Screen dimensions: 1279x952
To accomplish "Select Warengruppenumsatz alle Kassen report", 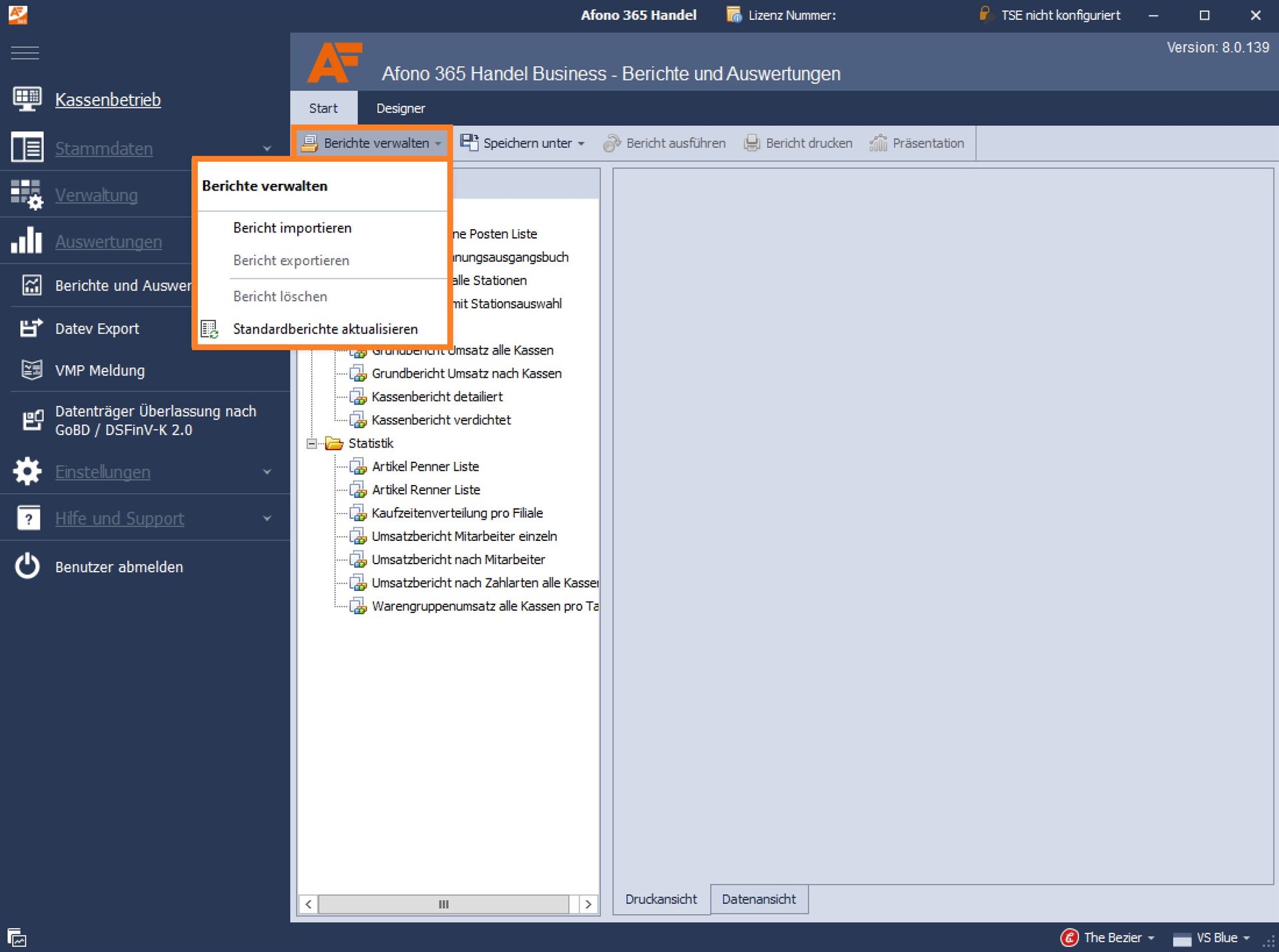I will click(485, 606).
